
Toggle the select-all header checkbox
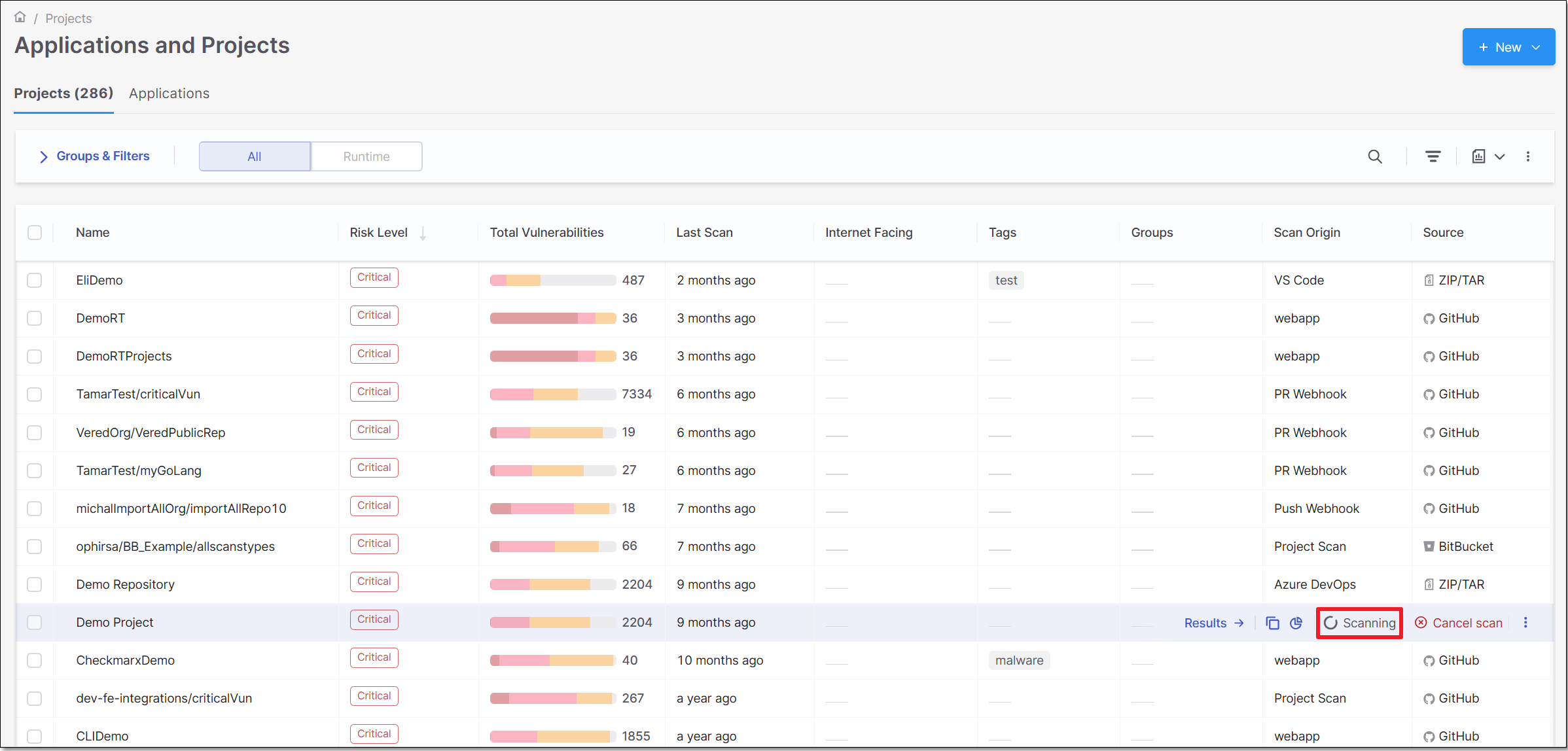[35, 233]
